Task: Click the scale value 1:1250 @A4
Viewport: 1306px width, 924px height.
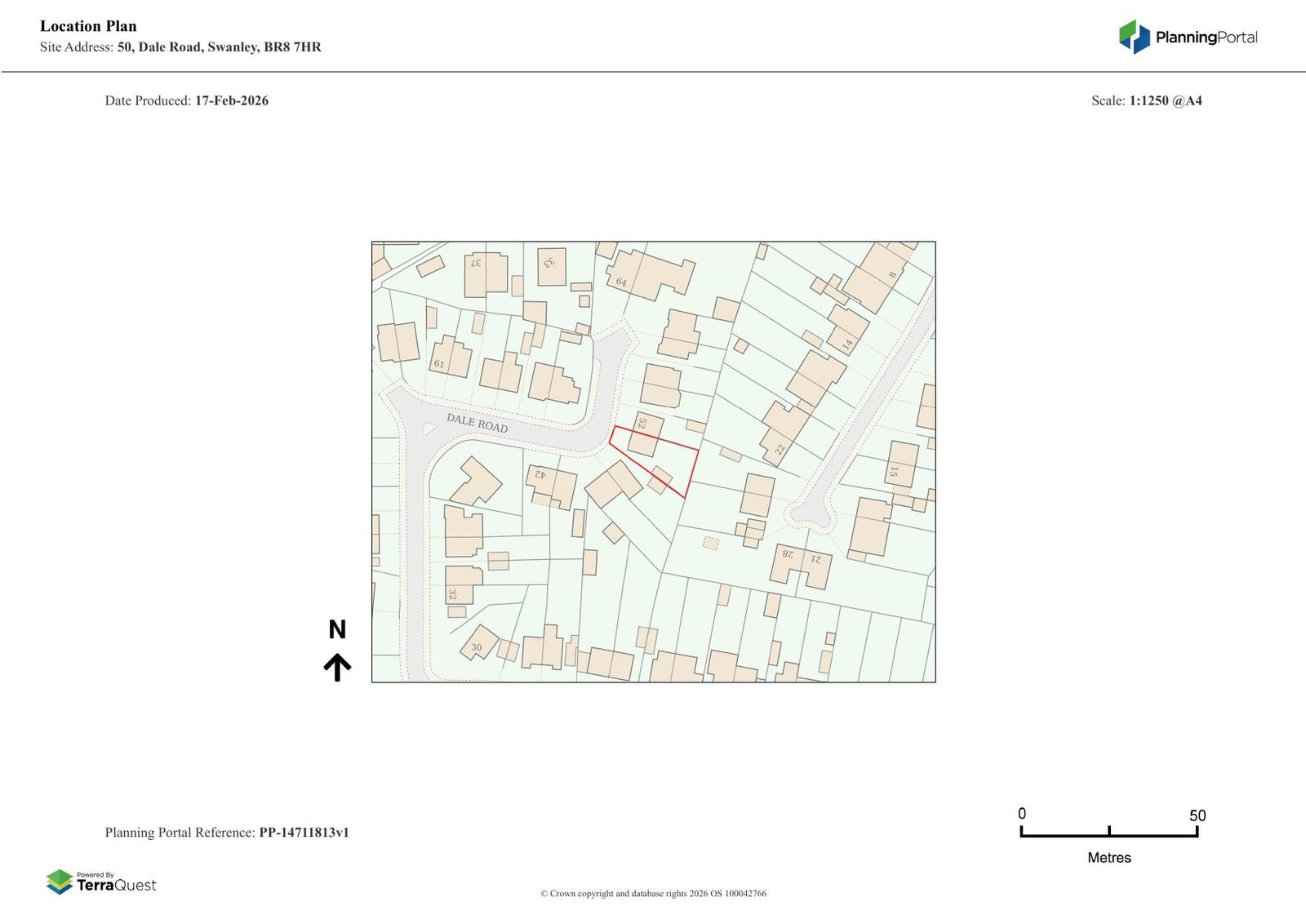Action: point(1165,101)
